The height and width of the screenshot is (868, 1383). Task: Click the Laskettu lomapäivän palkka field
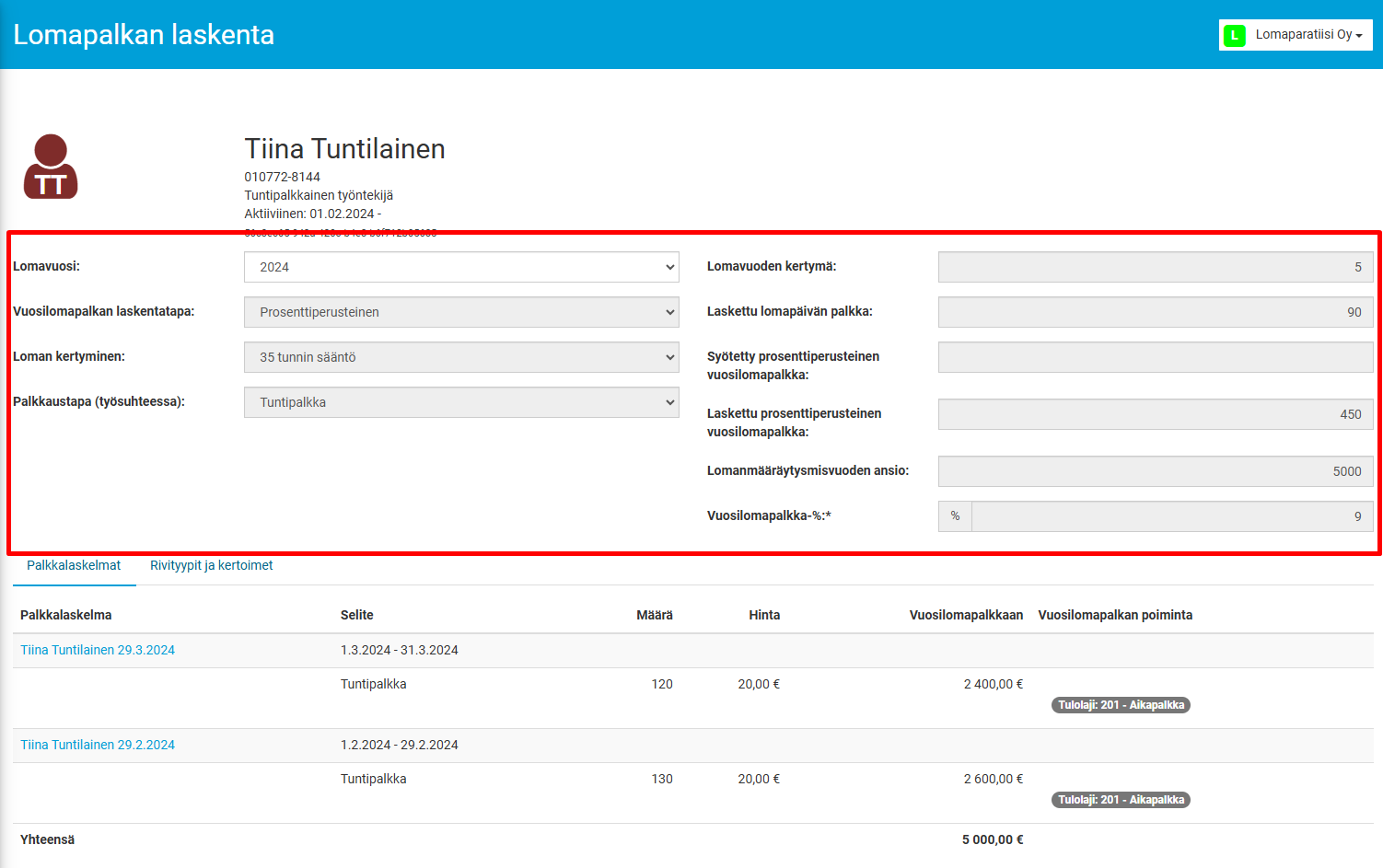coord(1156,312)
